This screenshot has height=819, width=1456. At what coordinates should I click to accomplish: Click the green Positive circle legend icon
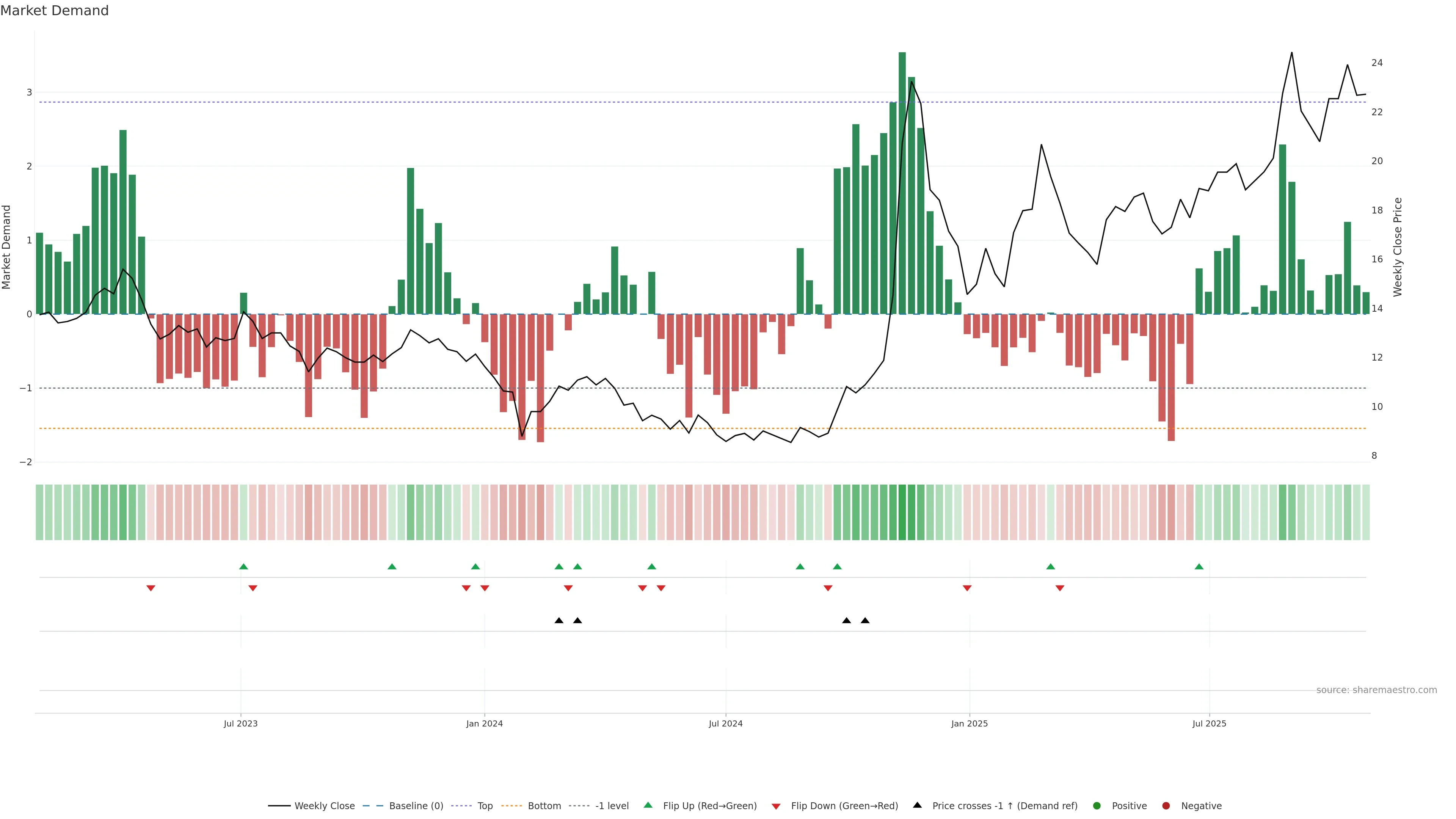(1097, 805)
